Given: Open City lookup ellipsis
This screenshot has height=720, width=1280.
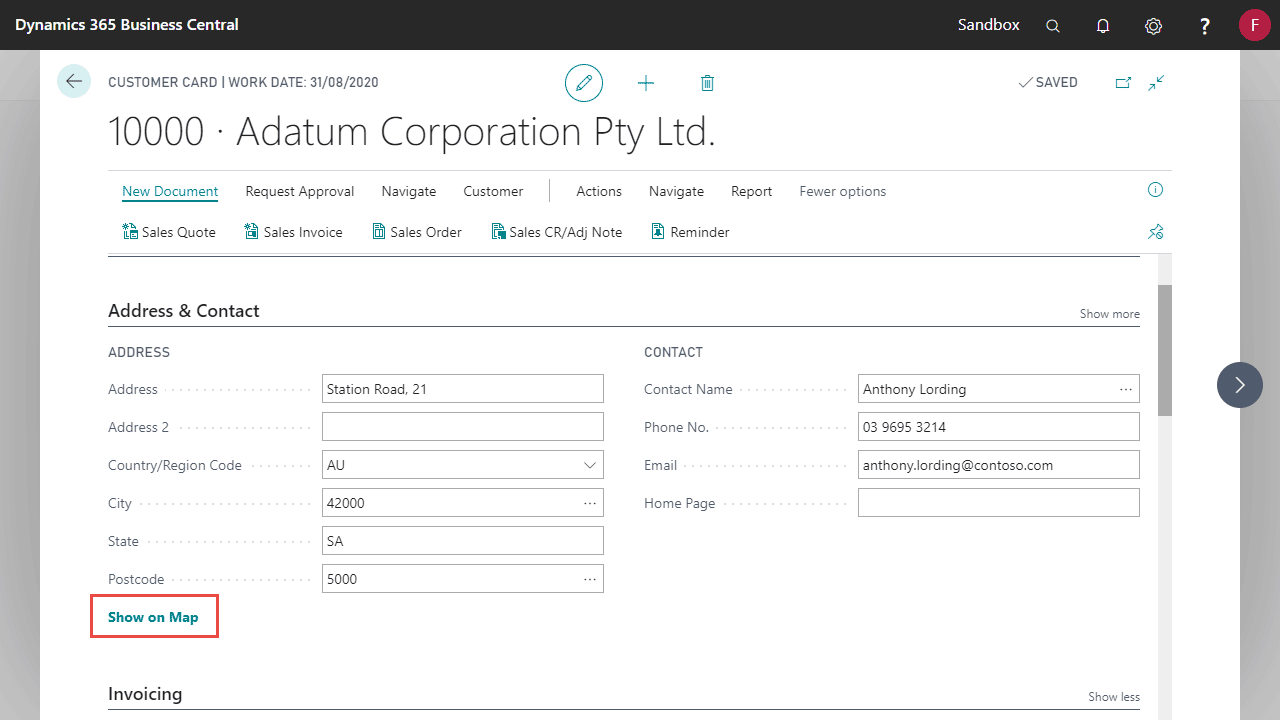Looking at the screenshot, I should (590, 503).
